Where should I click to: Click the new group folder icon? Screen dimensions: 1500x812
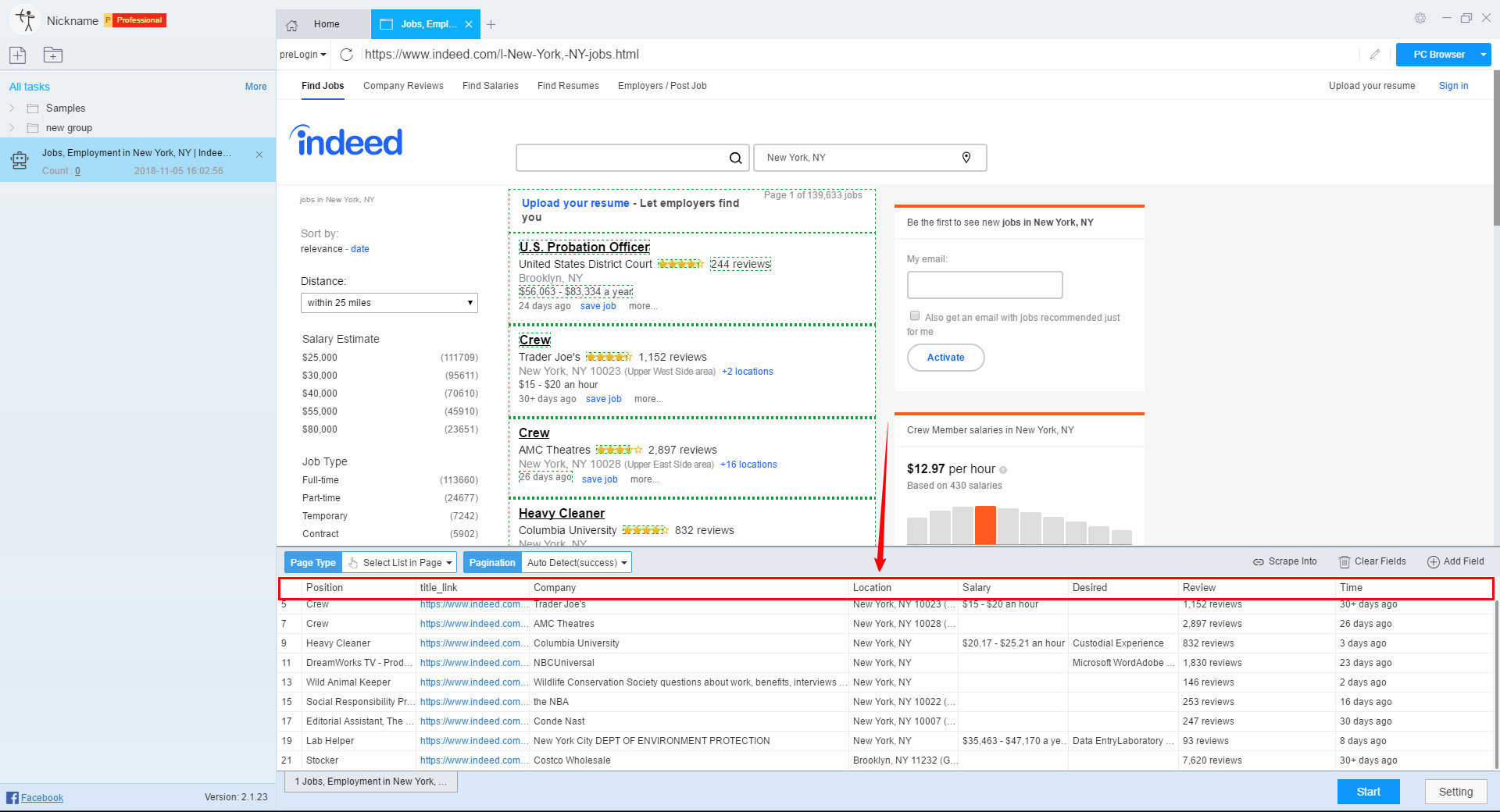[x=53, y=55]
